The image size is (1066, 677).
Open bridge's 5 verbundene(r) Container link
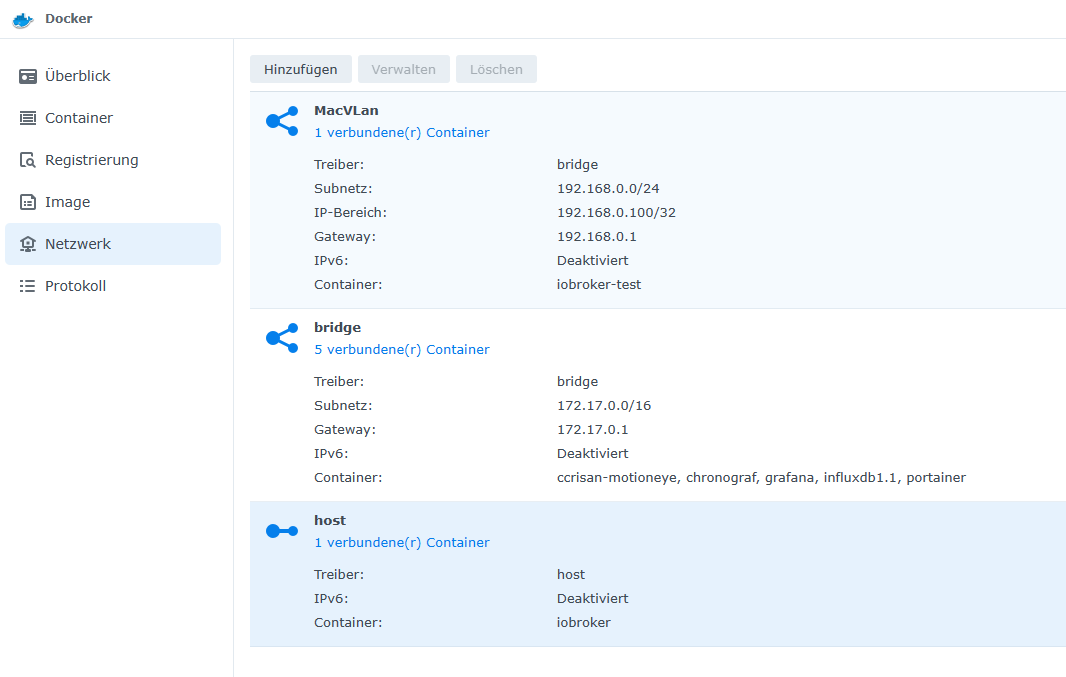pyautogui.click(x=401, y=349)
